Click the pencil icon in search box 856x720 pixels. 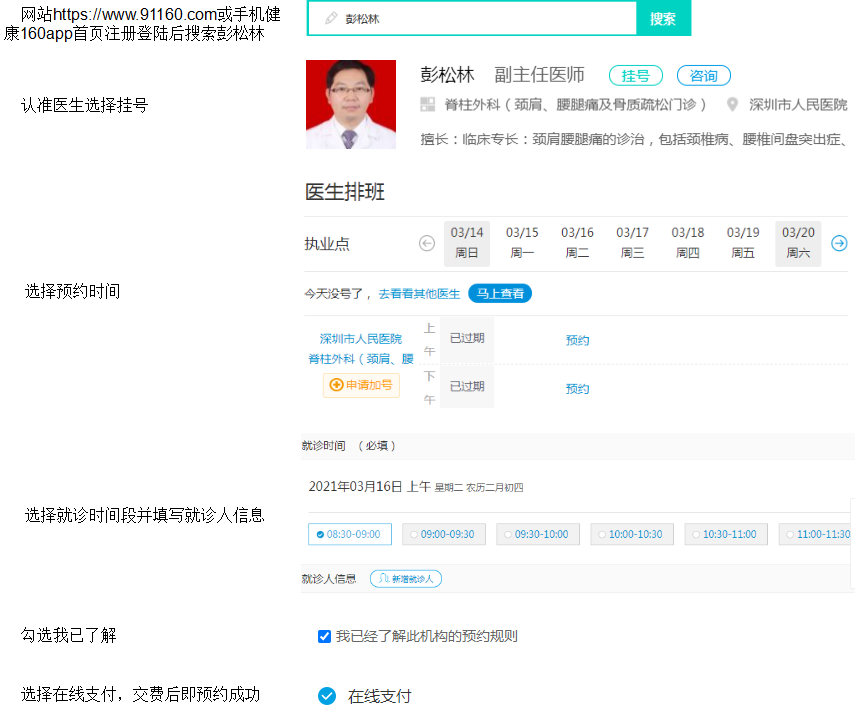[x=331, y=19]
